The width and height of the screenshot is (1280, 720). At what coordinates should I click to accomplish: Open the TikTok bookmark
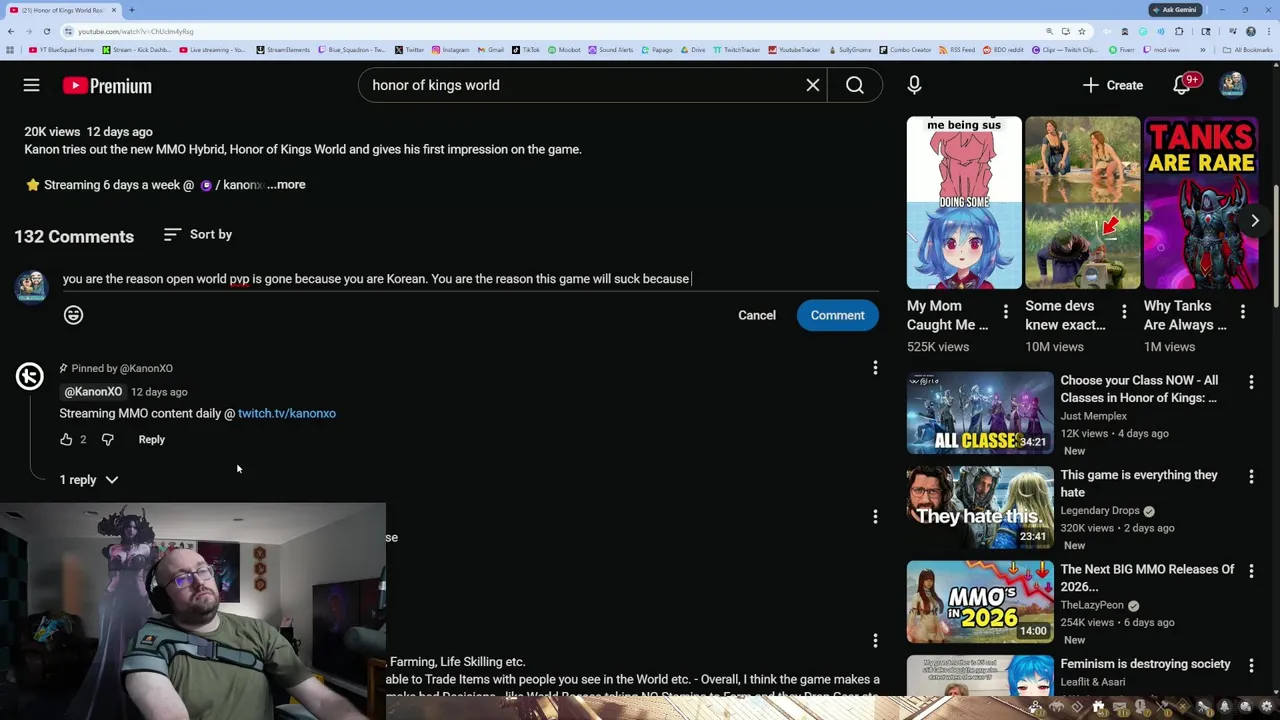(x=526, y=49)
